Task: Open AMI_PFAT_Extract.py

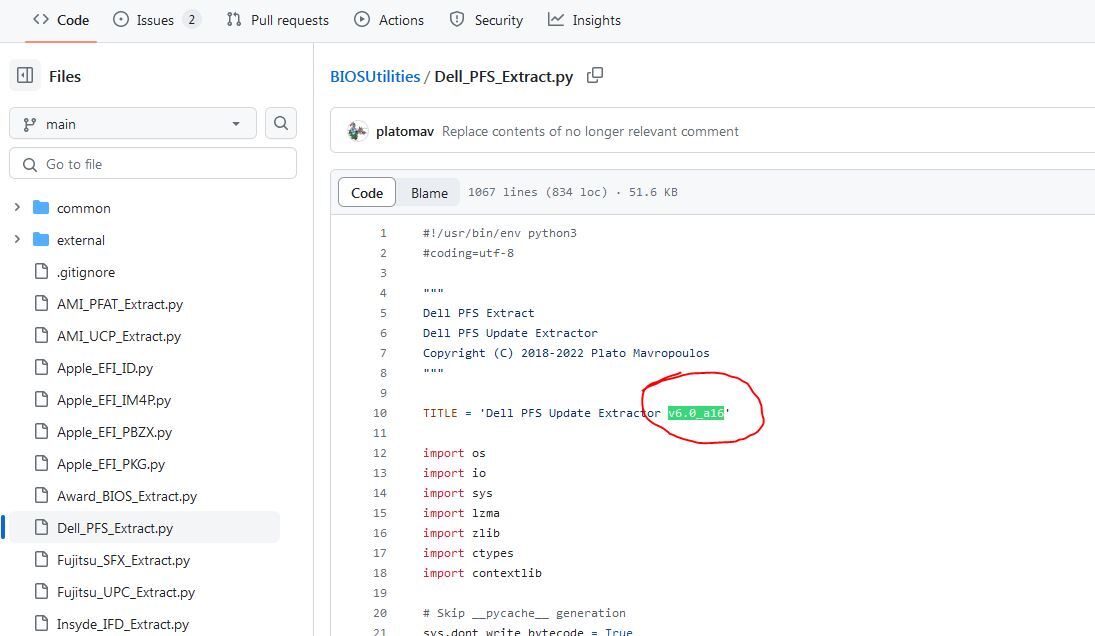Action: [x=119, y=304]
